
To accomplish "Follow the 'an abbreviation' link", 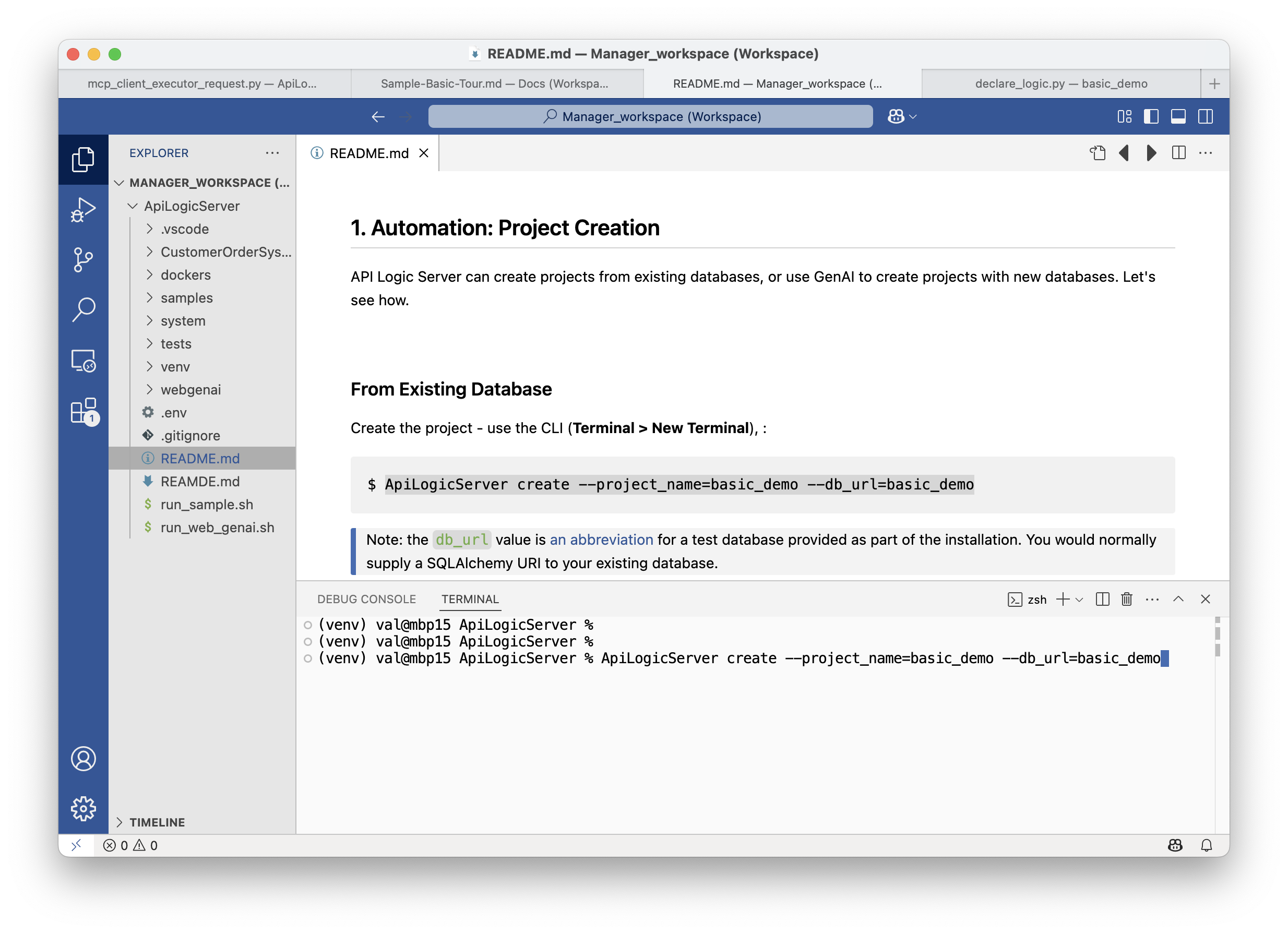I will (x=601, y=540).
